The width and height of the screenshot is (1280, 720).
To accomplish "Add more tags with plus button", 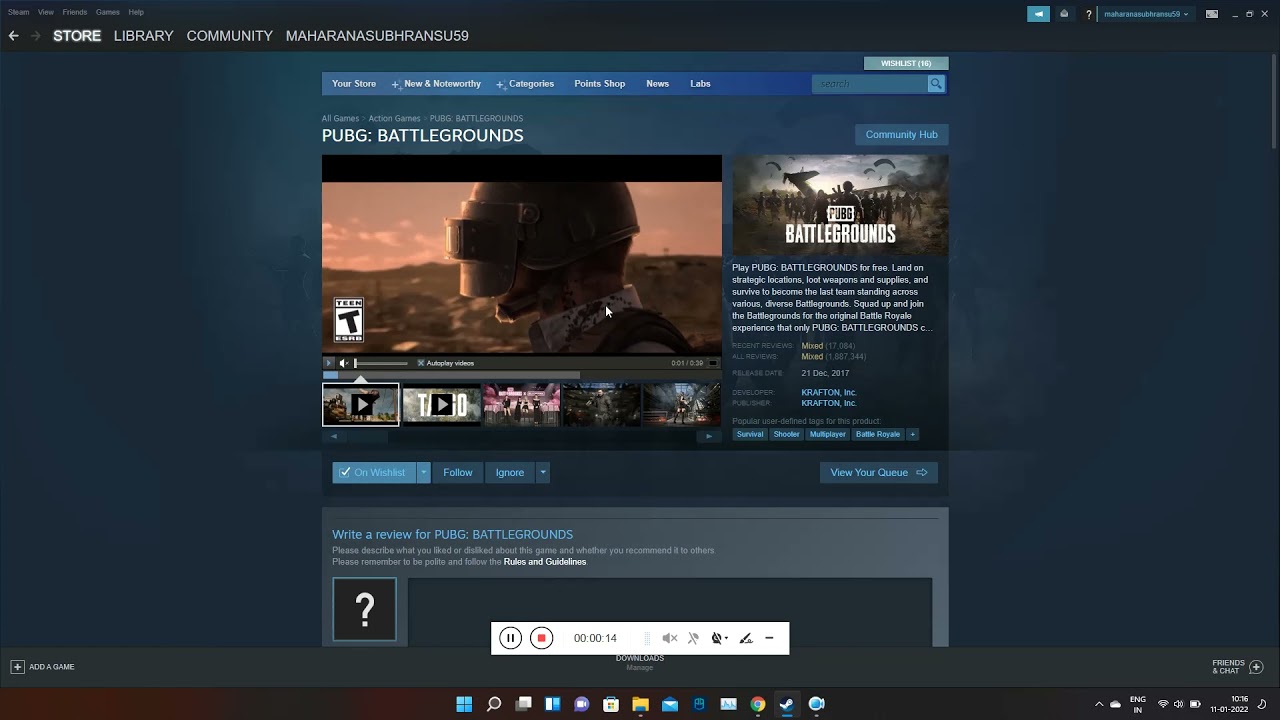I will click(x=912, y=434).
